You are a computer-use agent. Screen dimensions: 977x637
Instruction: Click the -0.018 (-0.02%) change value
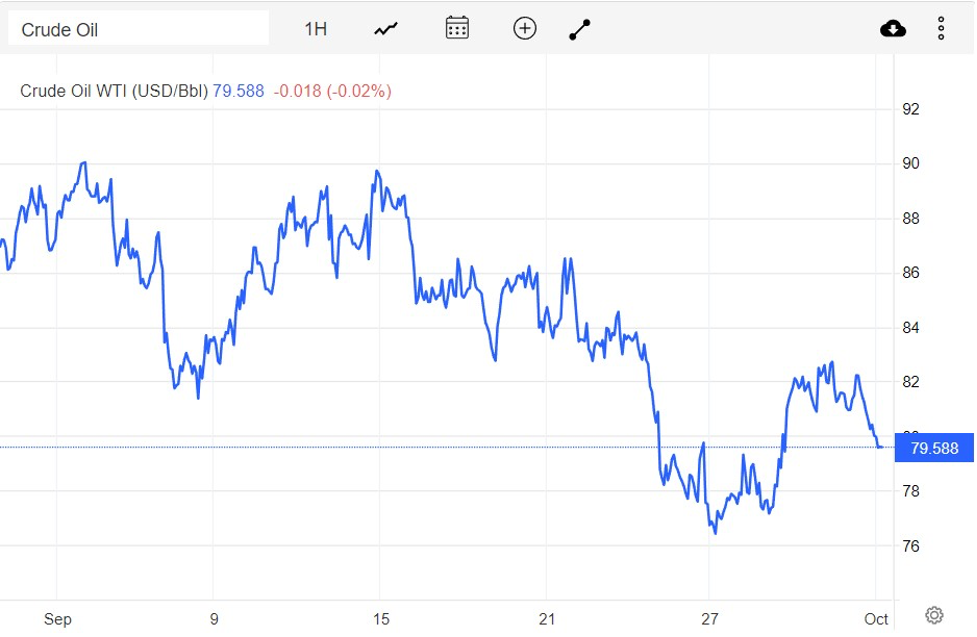pyautogui.click(x=333, y=91)
